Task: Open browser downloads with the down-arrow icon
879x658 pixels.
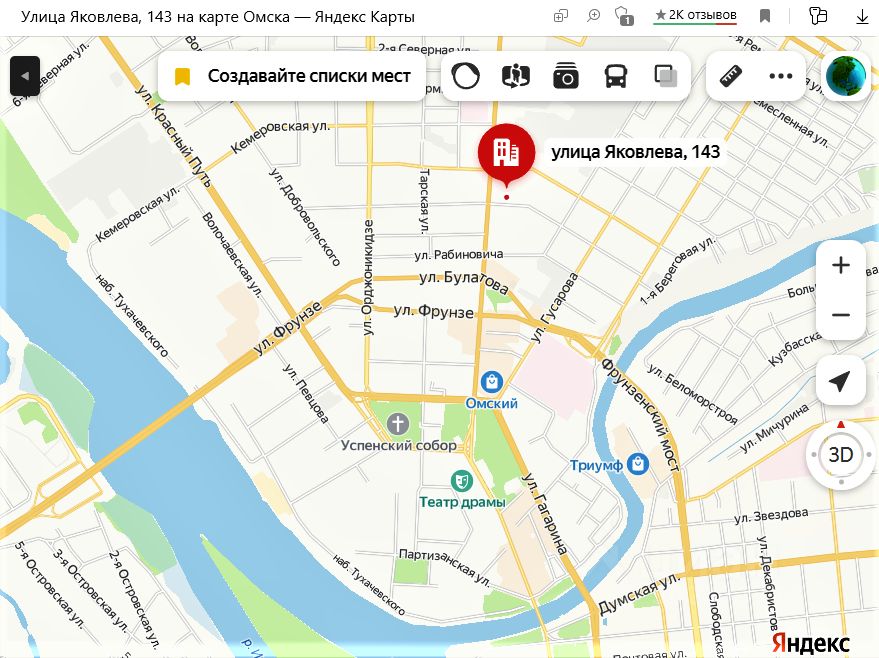Action: point(862,16)
